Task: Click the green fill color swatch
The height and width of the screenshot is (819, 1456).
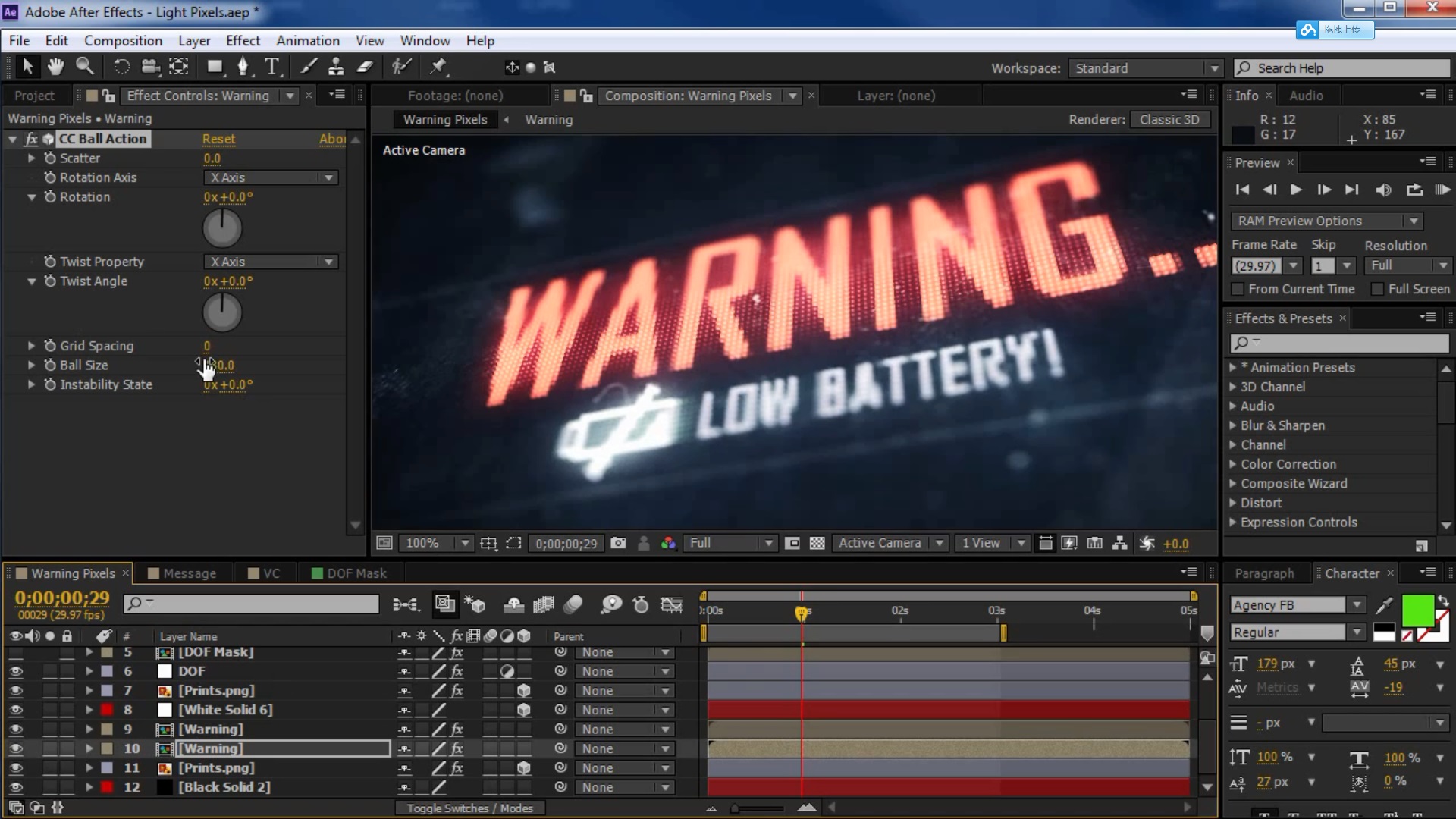Action: pos(1416,610)
